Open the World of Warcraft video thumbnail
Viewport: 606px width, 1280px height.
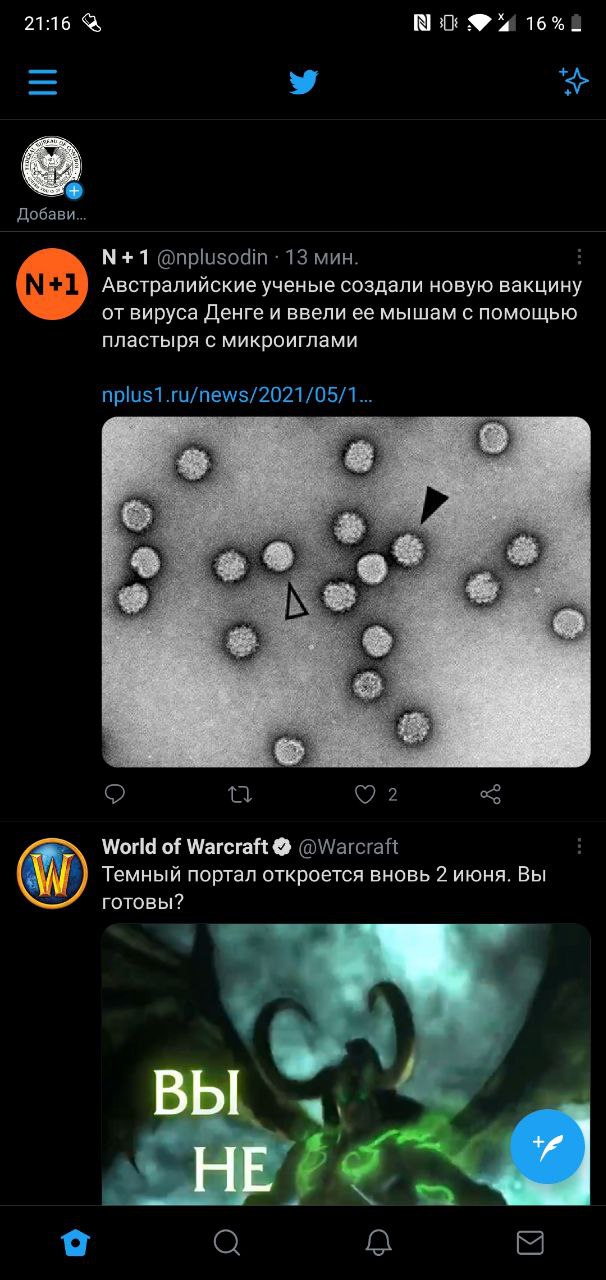tap(346, 1063)
